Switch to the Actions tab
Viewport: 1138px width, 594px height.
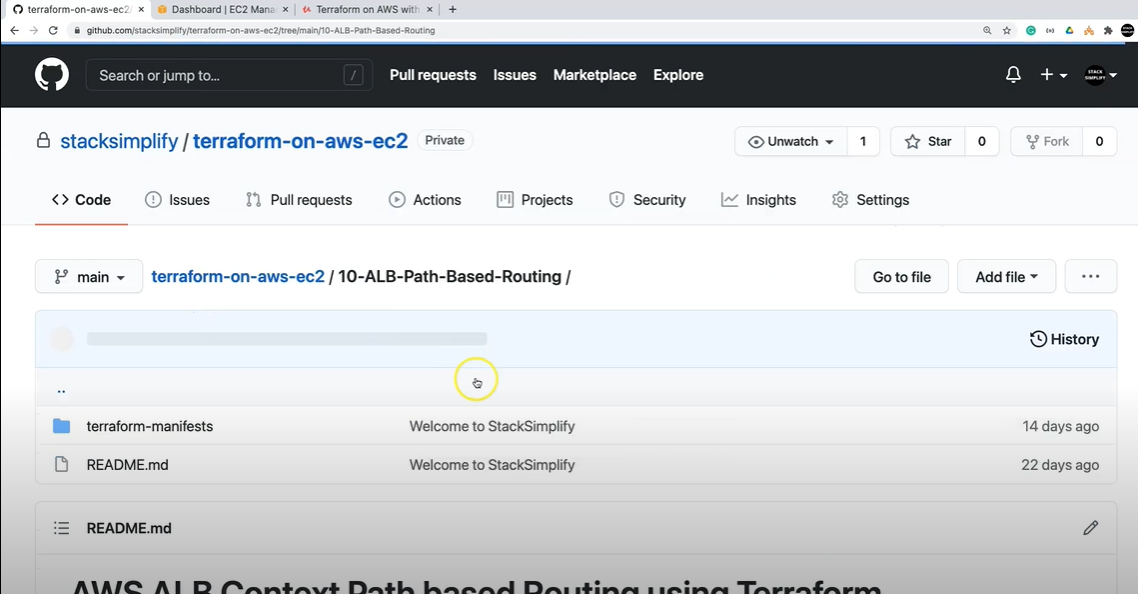[x=425, y=200]
